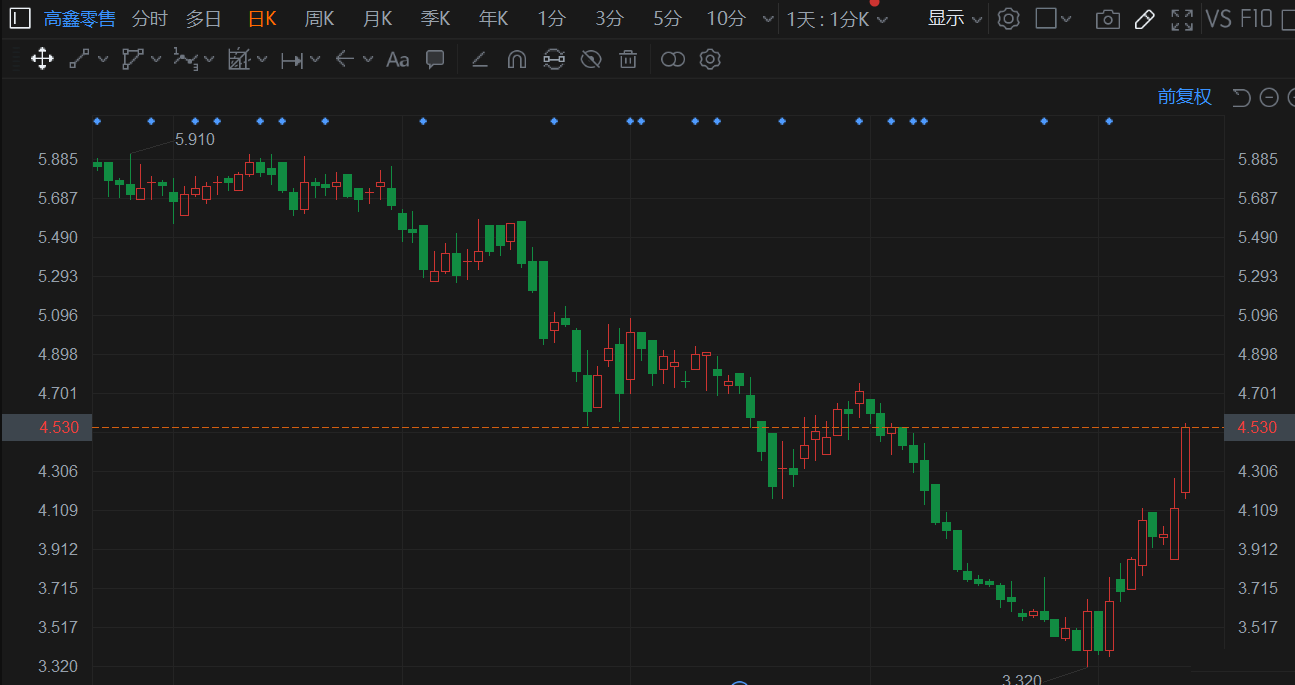Enter fullscreen chart mode
This screenshot has width=1295, height=685.
point(1182,19)
